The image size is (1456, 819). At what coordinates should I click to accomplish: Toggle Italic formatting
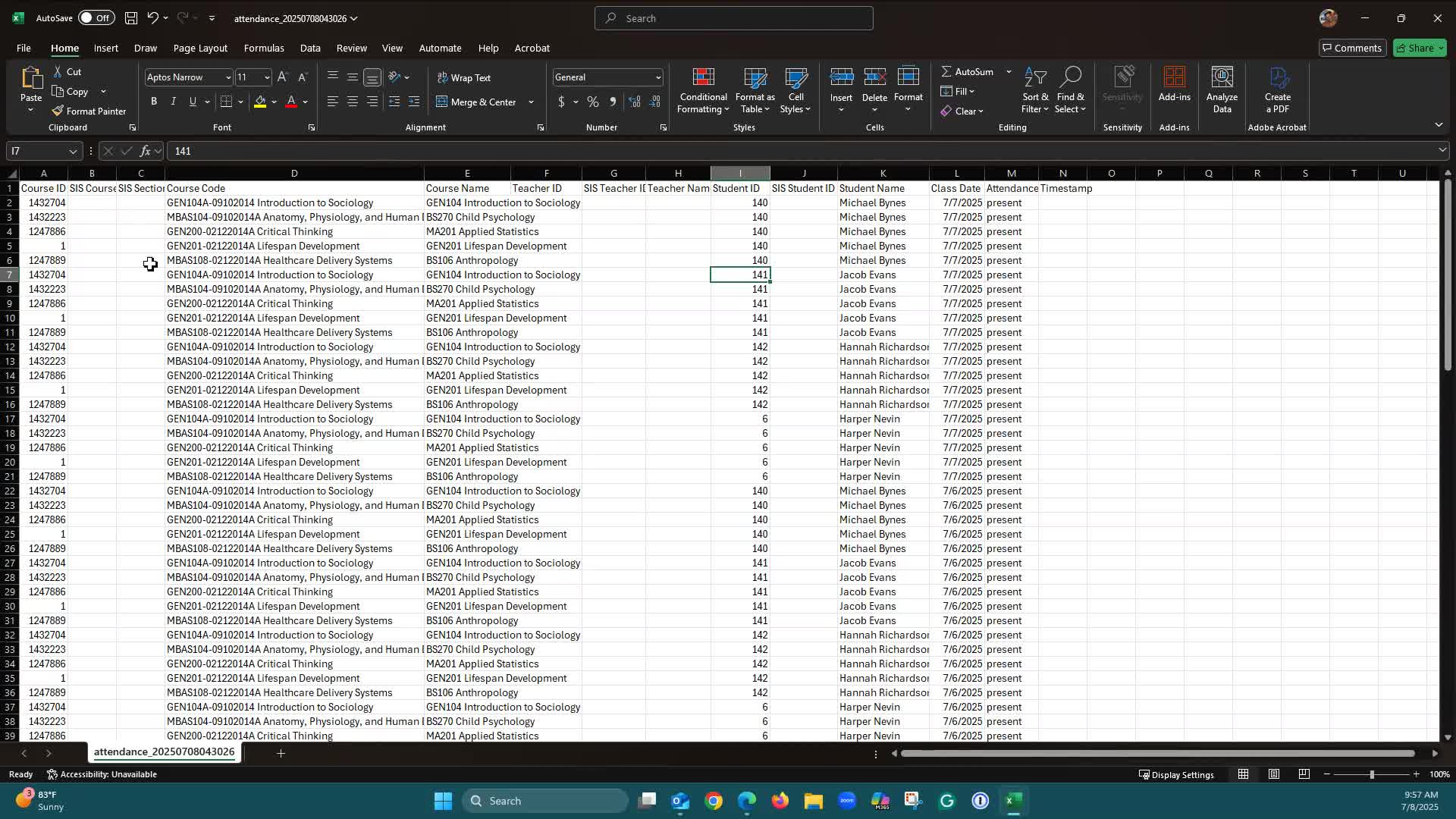click(x=173, y=102)
